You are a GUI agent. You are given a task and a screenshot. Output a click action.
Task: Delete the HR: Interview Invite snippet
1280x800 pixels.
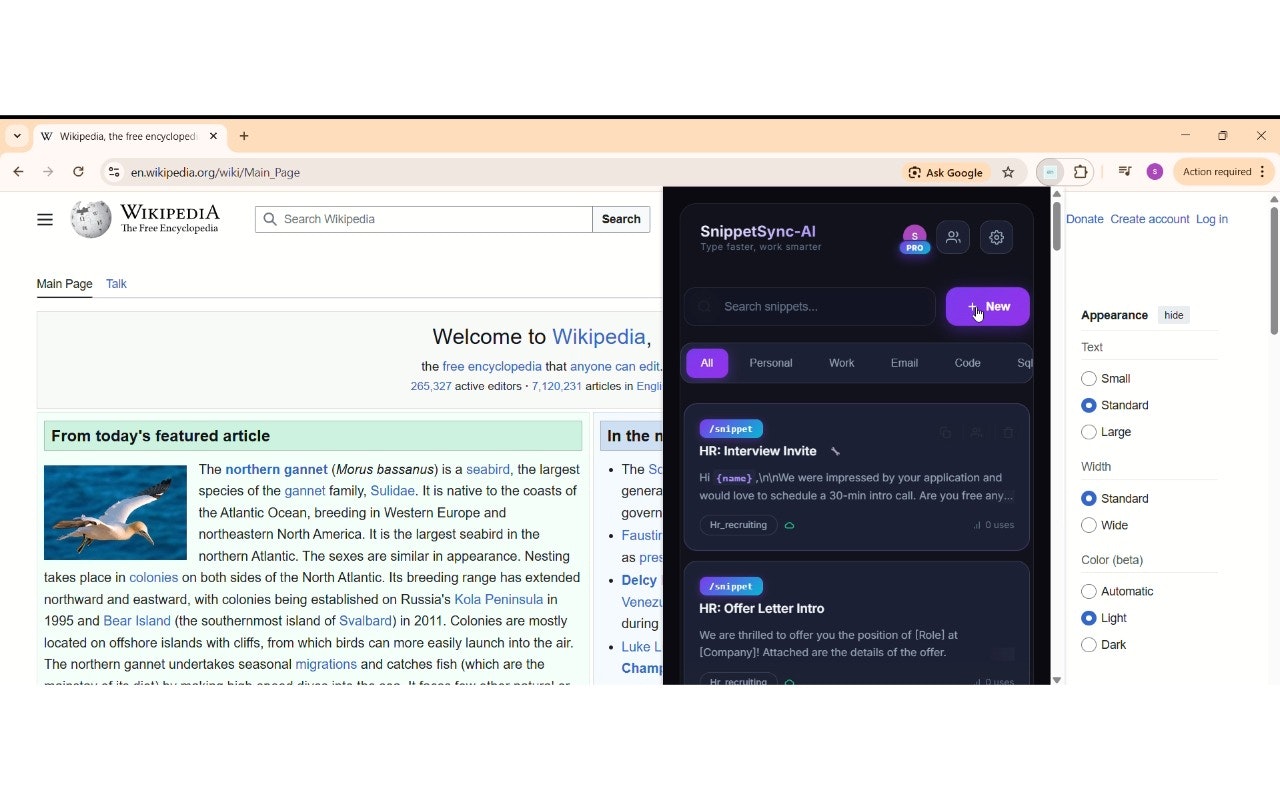click(x=1008, y=433)
